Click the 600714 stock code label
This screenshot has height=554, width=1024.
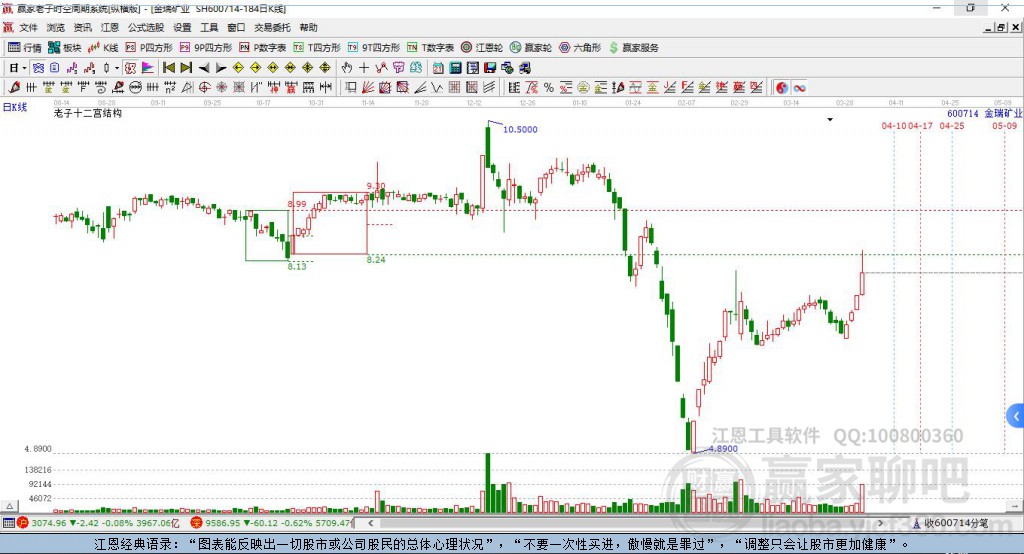[963, 114]
